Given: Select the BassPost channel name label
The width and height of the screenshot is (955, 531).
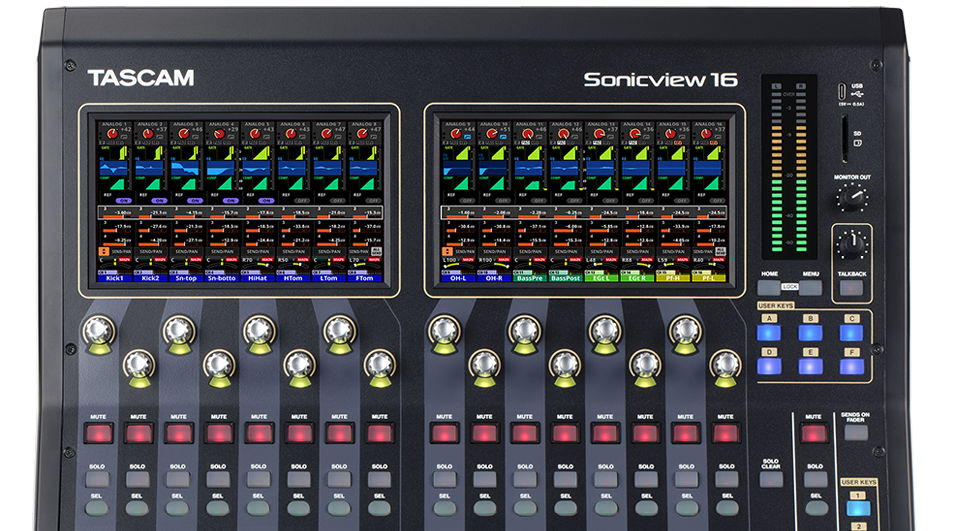Looking at the screenshot, I should (563, 278).
